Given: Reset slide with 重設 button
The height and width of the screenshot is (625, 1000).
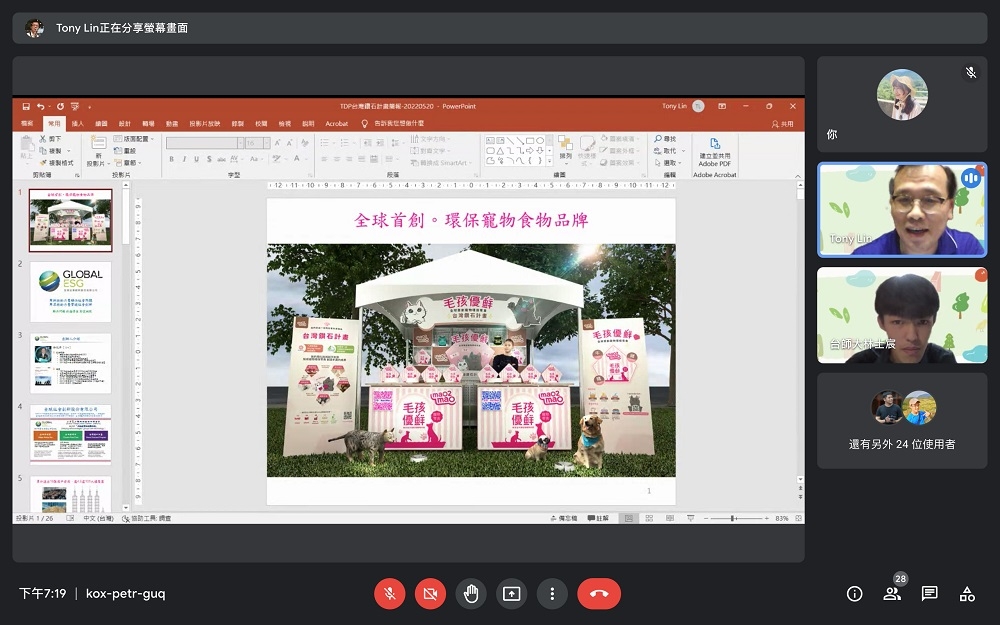Looking at the screenshot, I should point(125,151).
